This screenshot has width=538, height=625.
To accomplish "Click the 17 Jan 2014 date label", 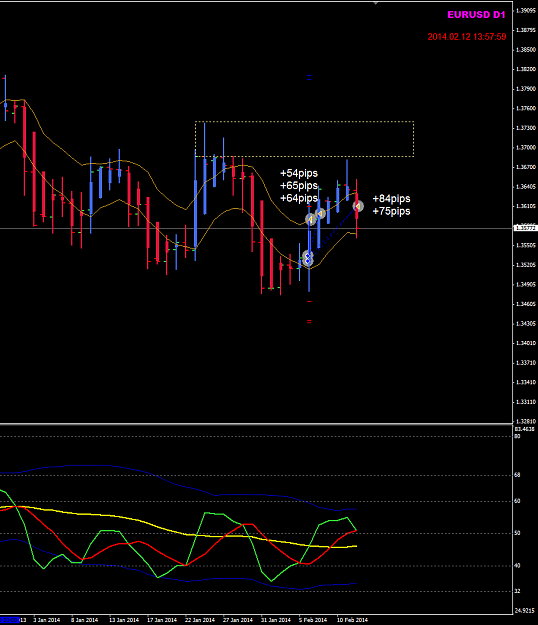I will 162,620.
